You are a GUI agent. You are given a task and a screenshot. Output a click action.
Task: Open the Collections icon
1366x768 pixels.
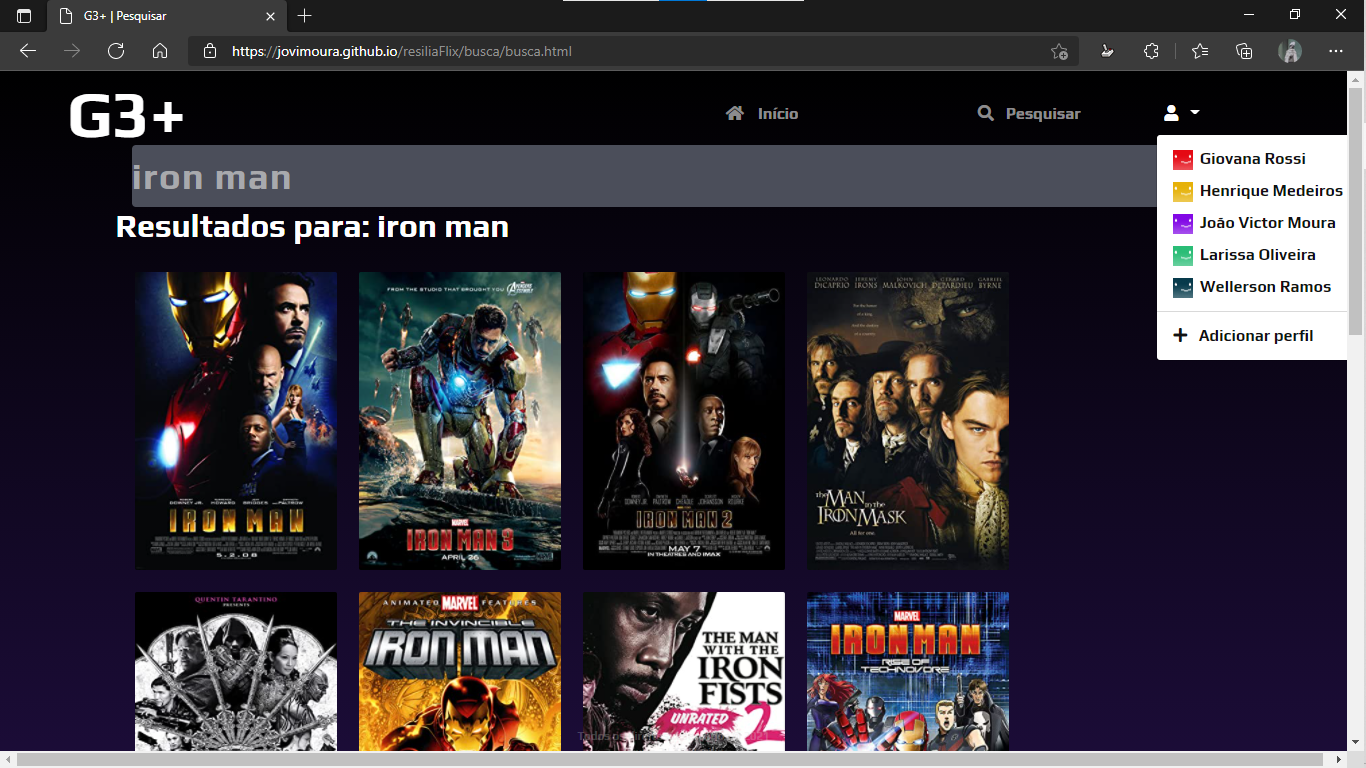point(1244,51)
